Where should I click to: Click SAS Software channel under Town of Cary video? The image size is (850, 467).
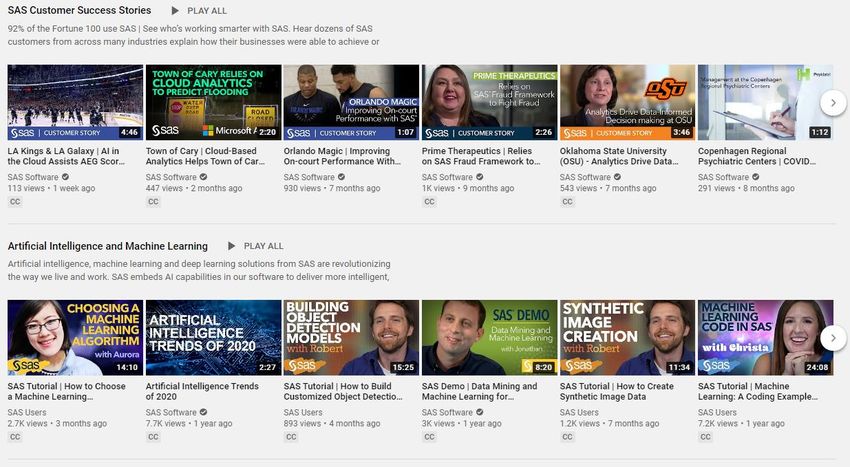(x=171, y=177)
